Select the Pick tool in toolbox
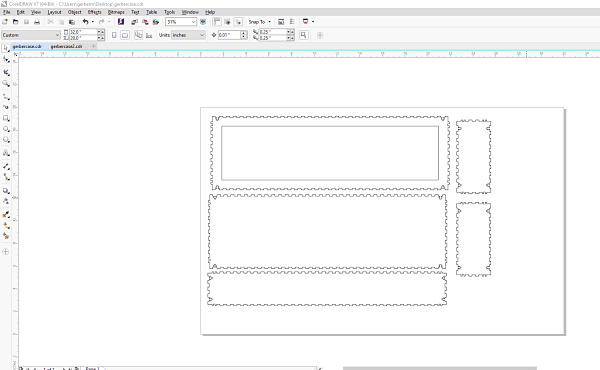This screenshot has width=600, height=370. tap(5, 49)
